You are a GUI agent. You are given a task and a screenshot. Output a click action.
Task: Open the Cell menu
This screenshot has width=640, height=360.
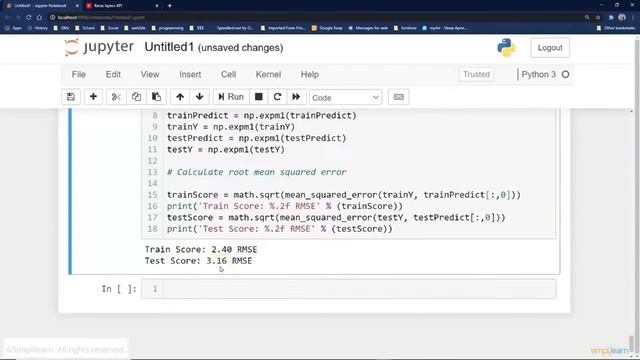coord(229,74)
